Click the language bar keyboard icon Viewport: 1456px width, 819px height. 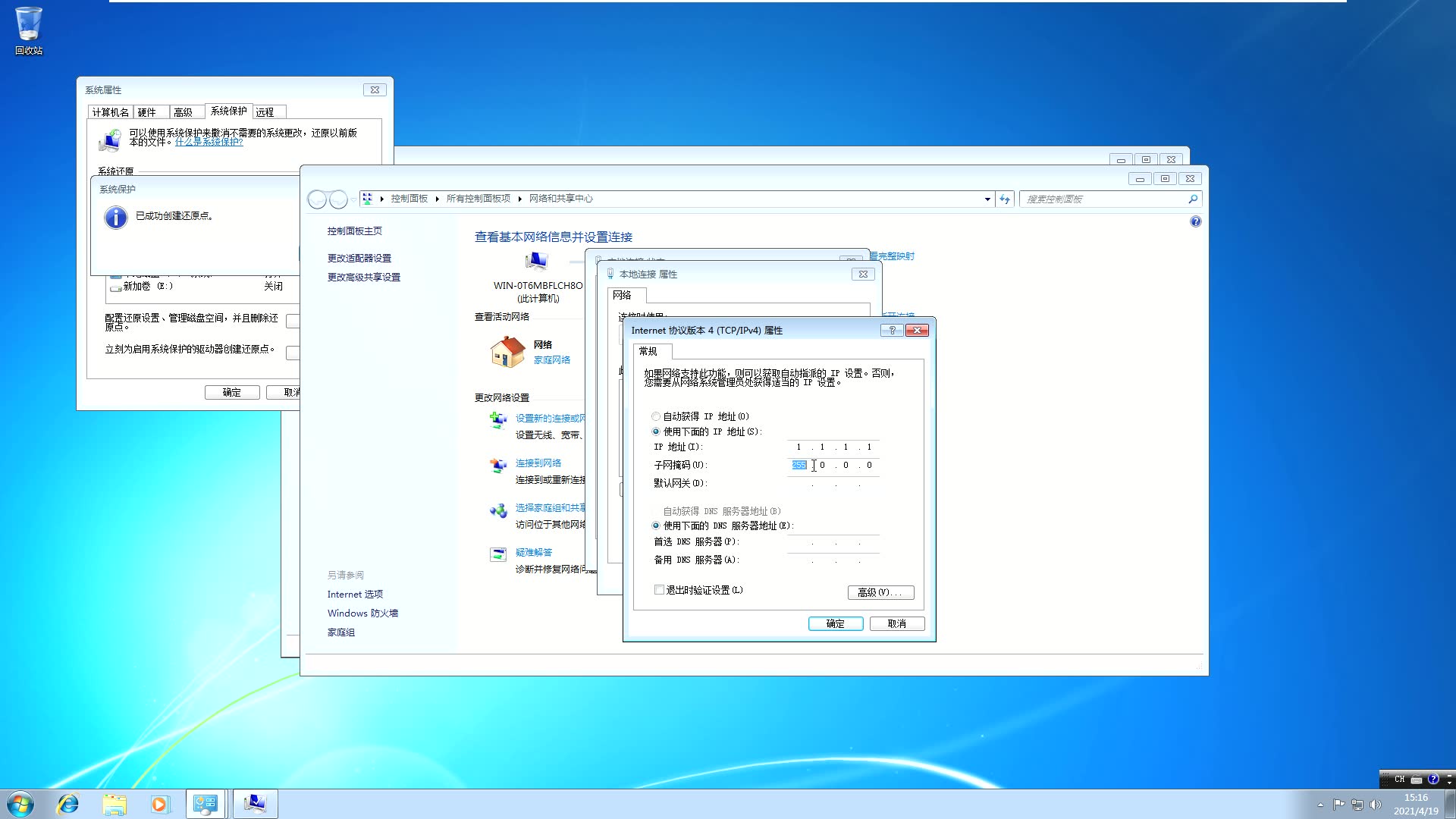click(1417, 780)
